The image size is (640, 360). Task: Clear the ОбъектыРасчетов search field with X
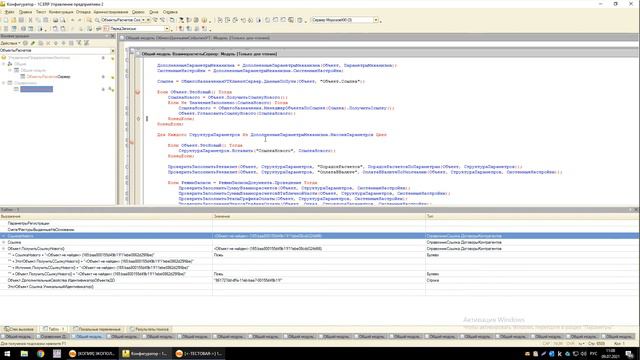tap(113, 51)
